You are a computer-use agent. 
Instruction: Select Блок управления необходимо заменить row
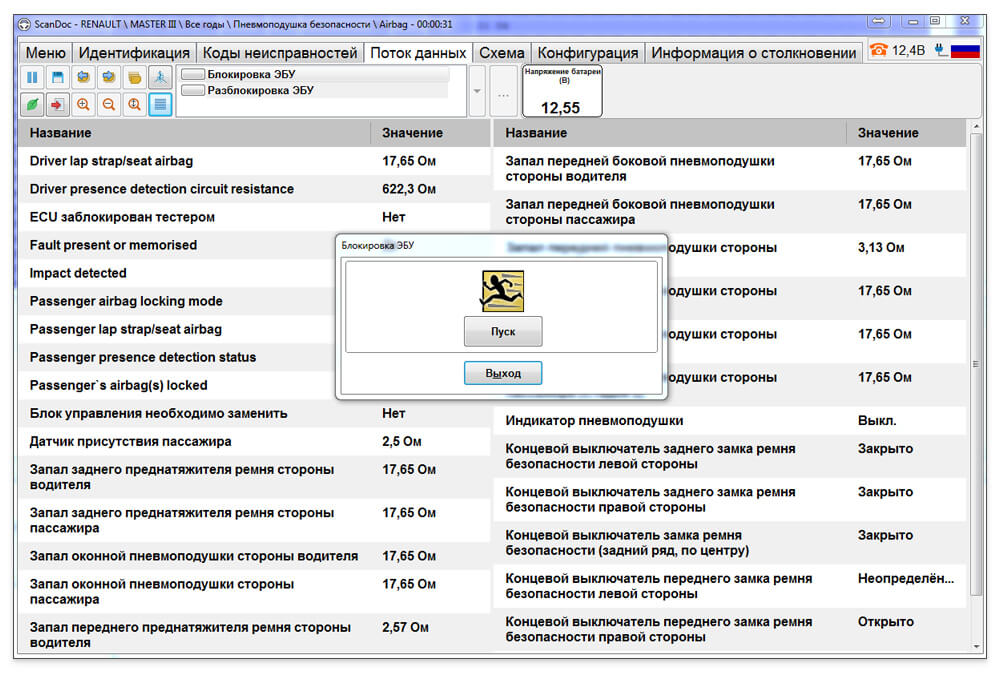point(254,414)
